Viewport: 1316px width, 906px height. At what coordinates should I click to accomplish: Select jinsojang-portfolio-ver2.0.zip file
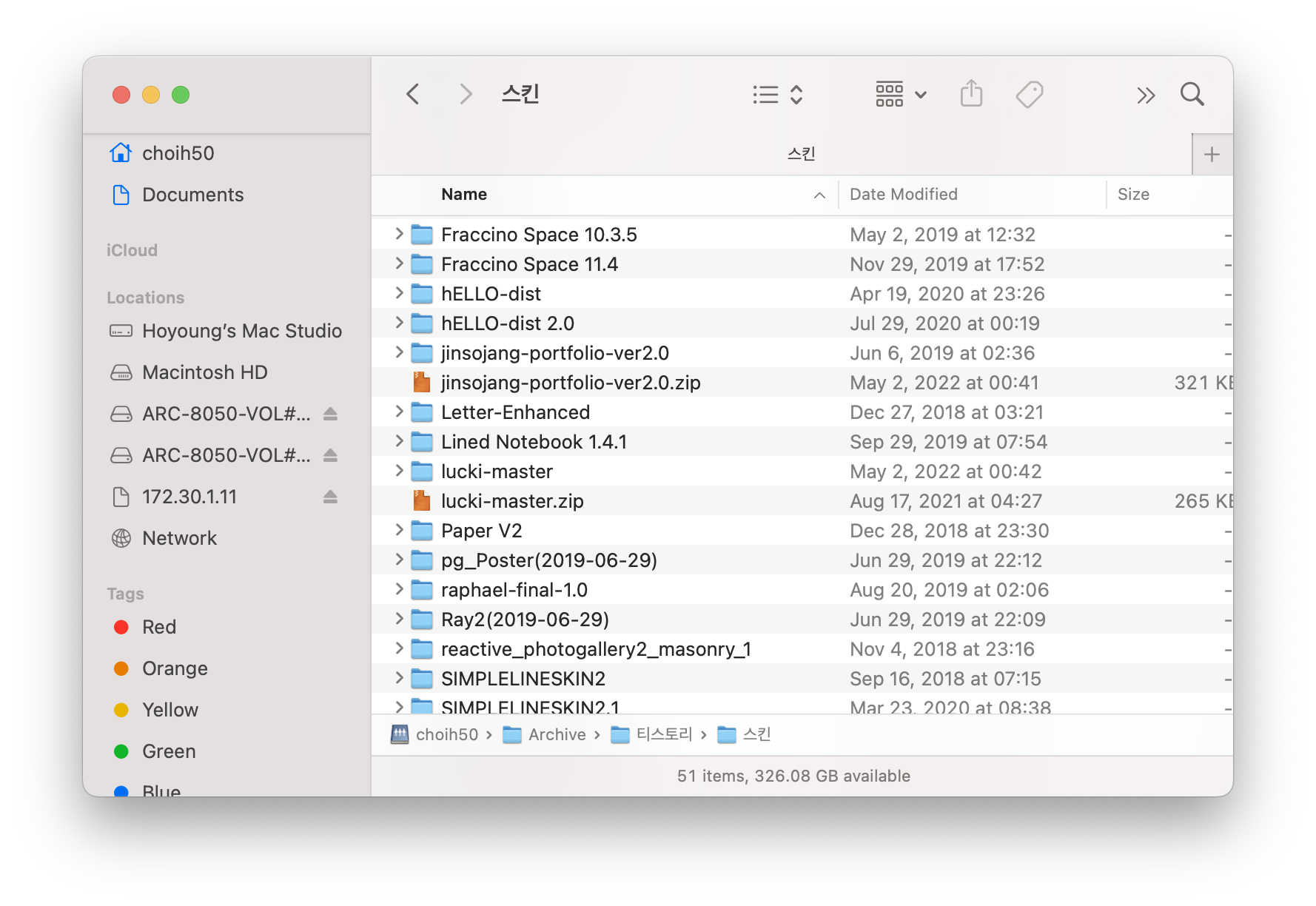(802, 383)
